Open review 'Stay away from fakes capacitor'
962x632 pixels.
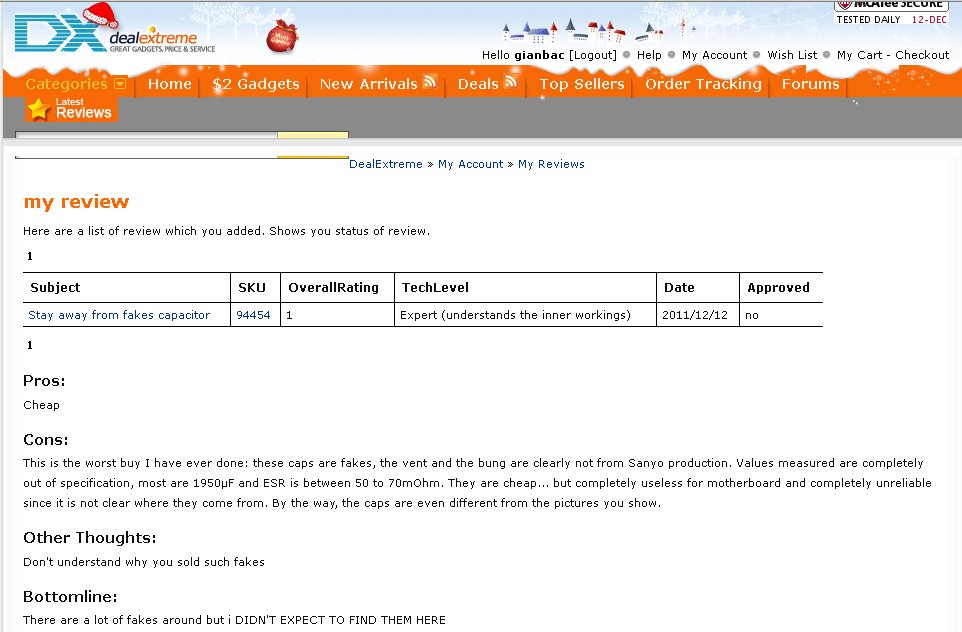(x=119, y=315)
